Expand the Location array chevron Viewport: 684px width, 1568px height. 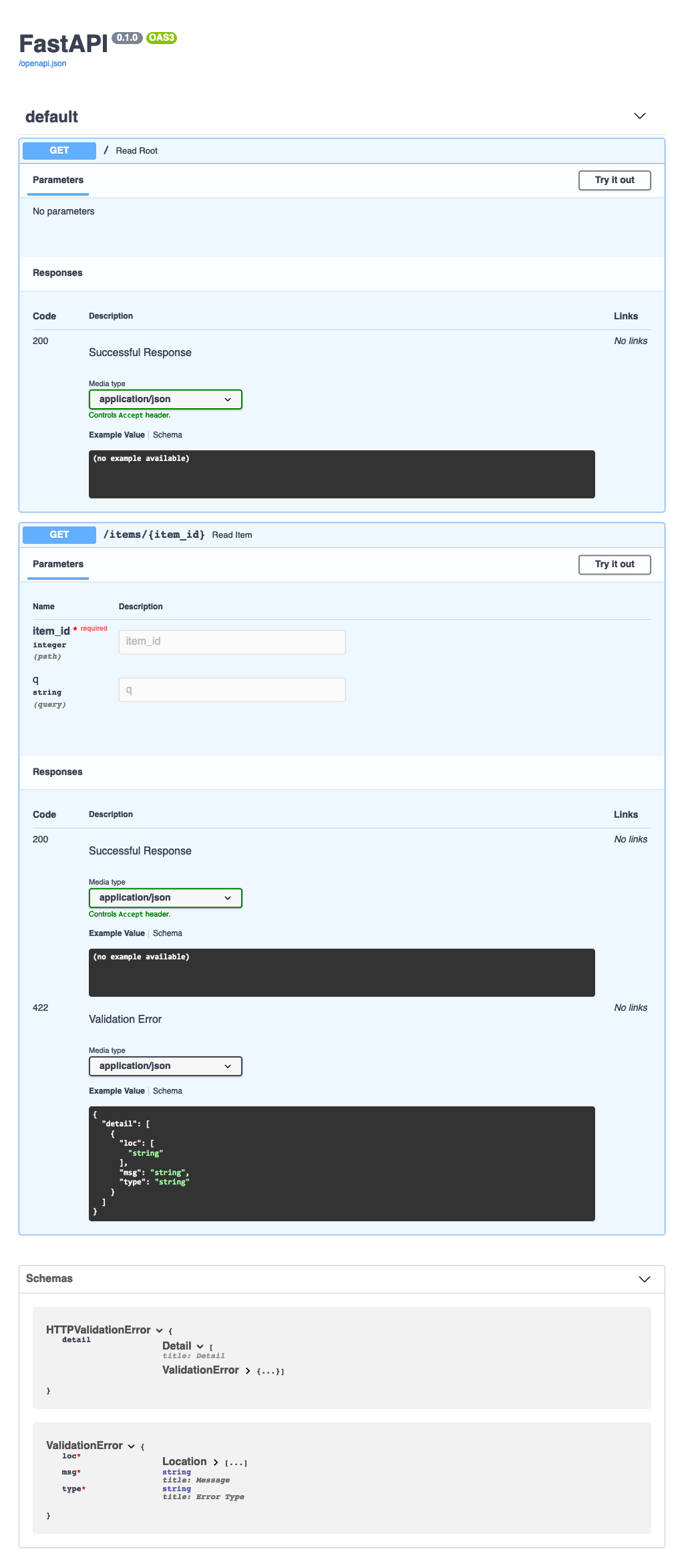216,1462
